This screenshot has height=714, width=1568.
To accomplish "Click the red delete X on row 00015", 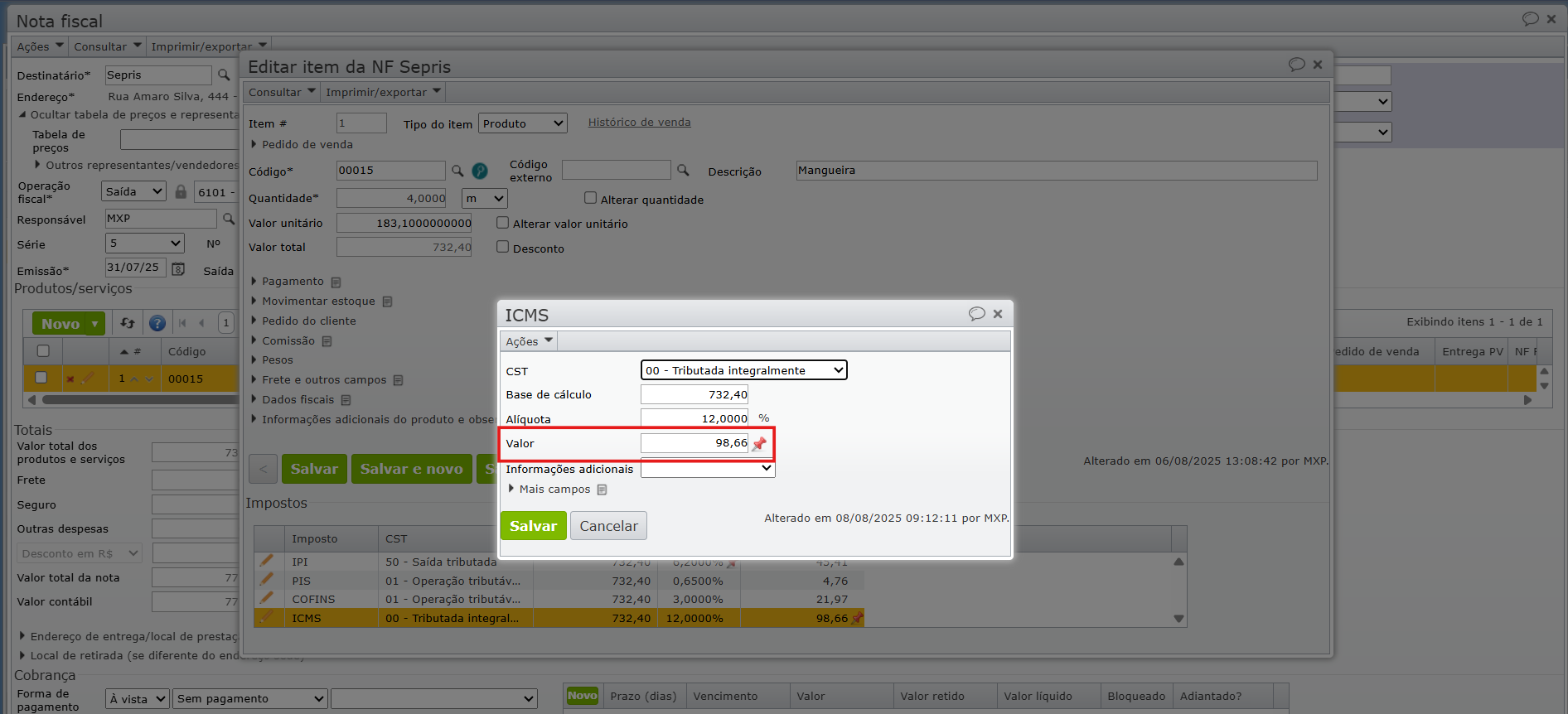I will point(70,379).
